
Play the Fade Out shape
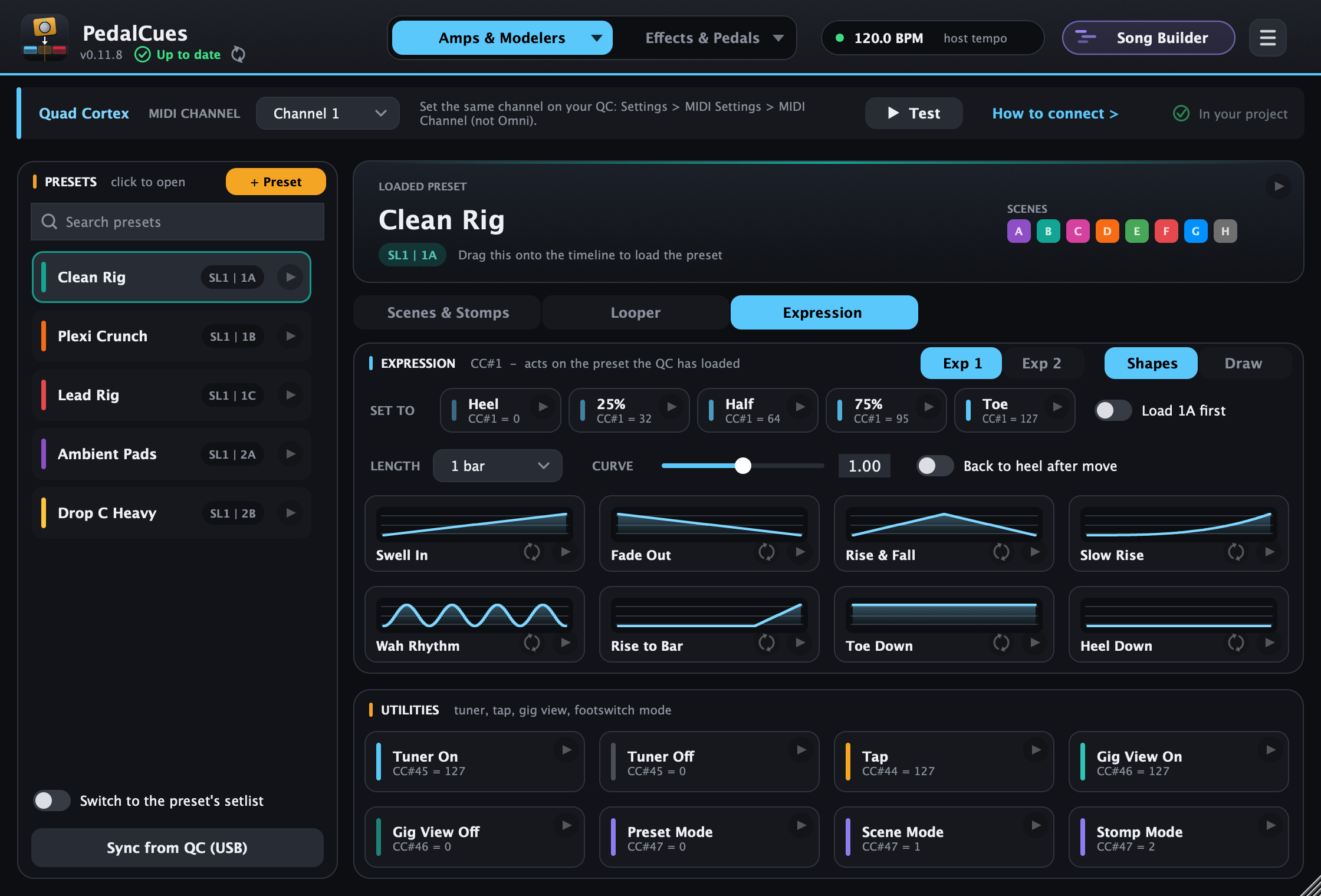coord(800,552)
